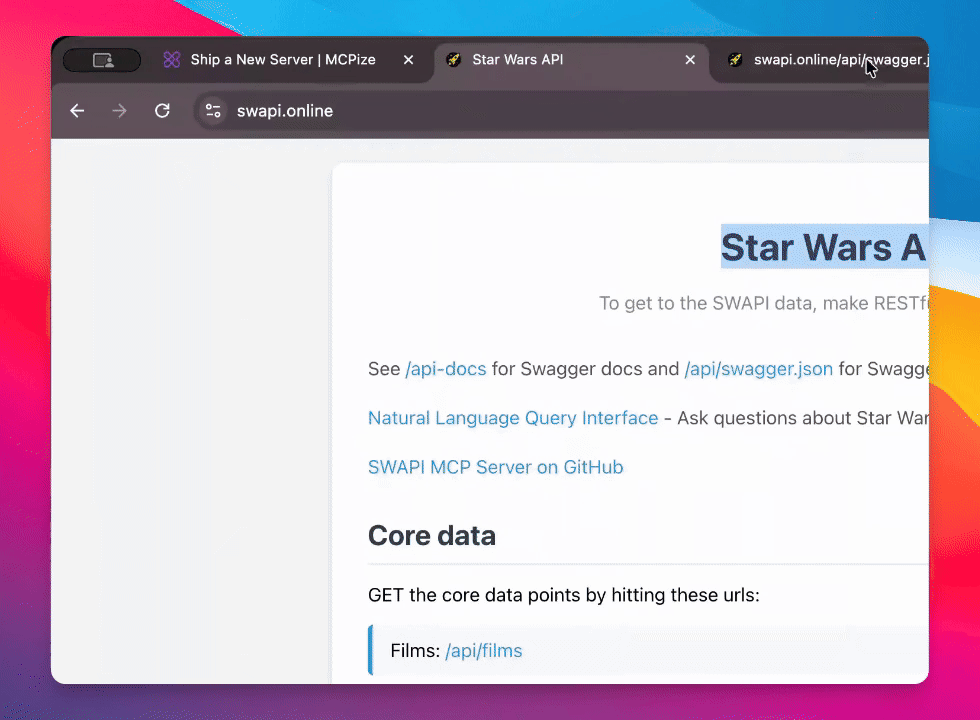
Task: Close the Ship a New Server tab
Action: [x=408, y=59]
